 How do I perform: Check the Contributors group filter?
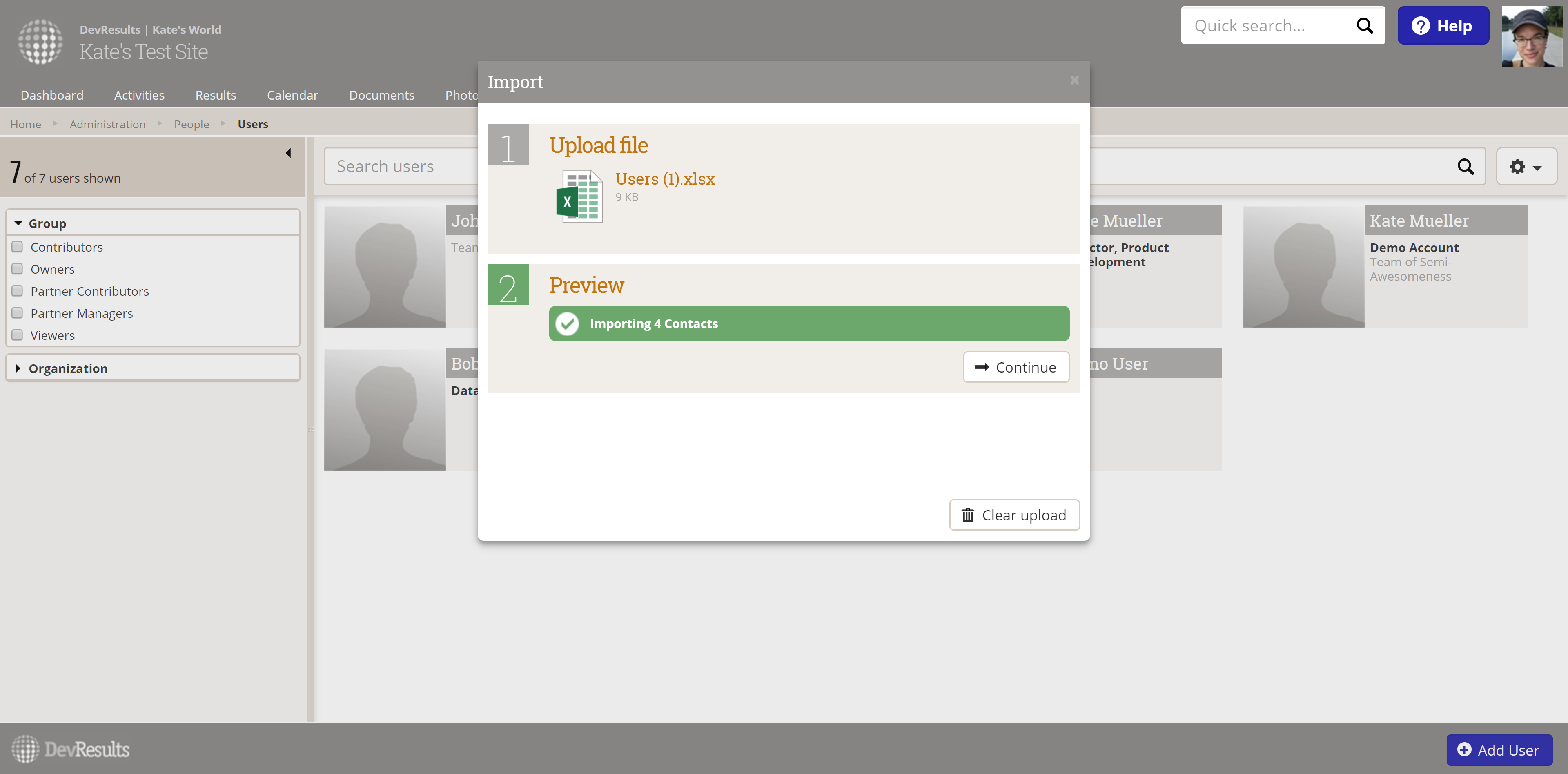click(18, 247)
